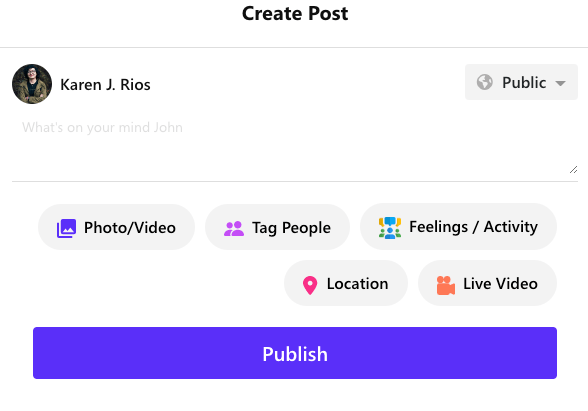Click the Photo/Video gallery icon
This screenshot has height=411, width=588.
[66, 228]
